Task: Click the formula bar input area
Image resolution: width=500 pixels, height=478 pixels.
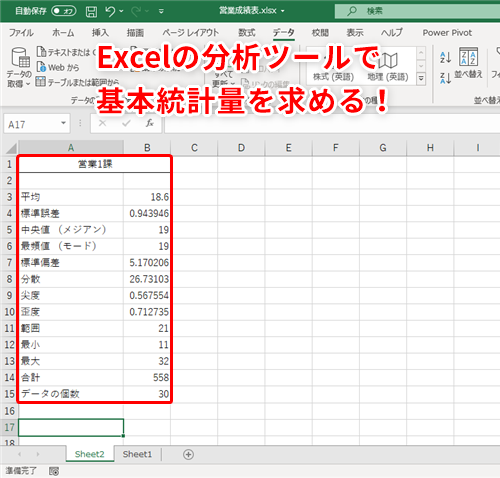Action: (x=332, y=124)
